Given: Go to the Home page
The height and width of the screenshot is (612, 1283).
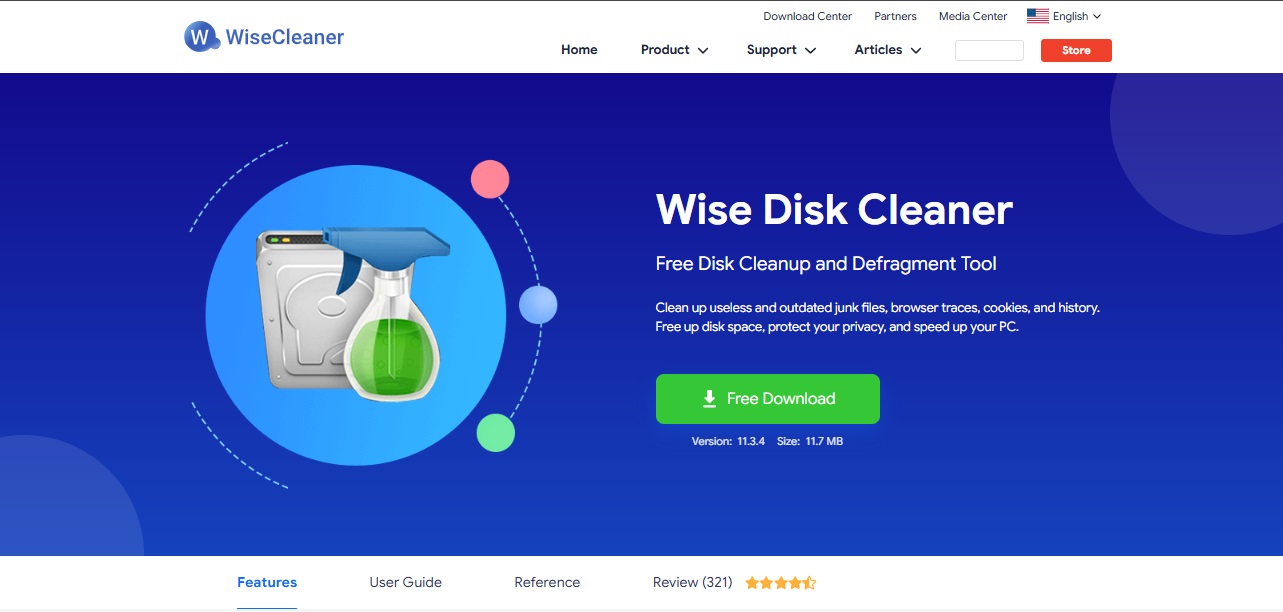Looking at the screenshot, I should 579,50.
